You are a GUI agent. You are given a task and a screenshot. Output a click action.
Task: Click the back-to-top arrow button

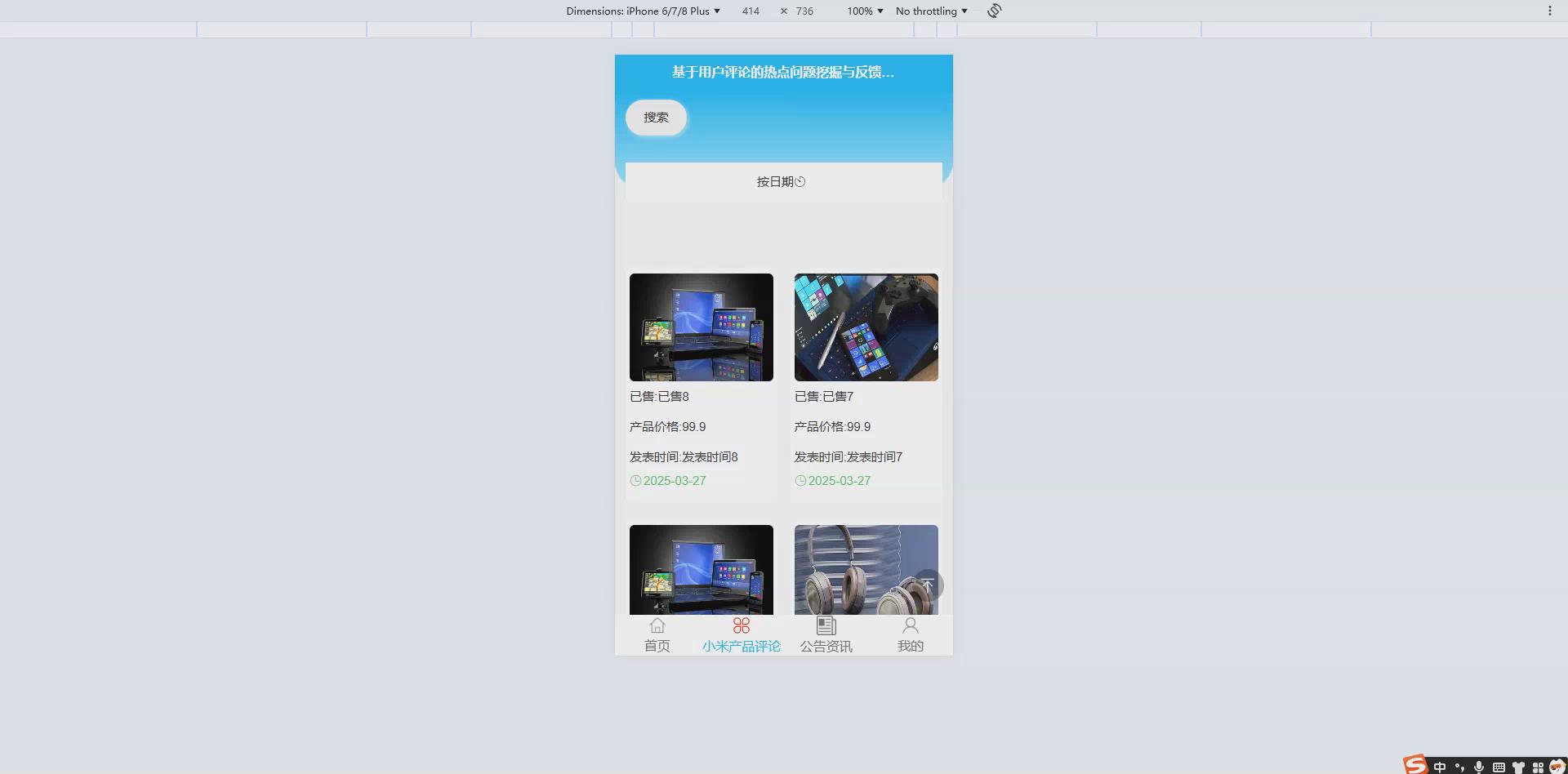(x=927, y=585)
